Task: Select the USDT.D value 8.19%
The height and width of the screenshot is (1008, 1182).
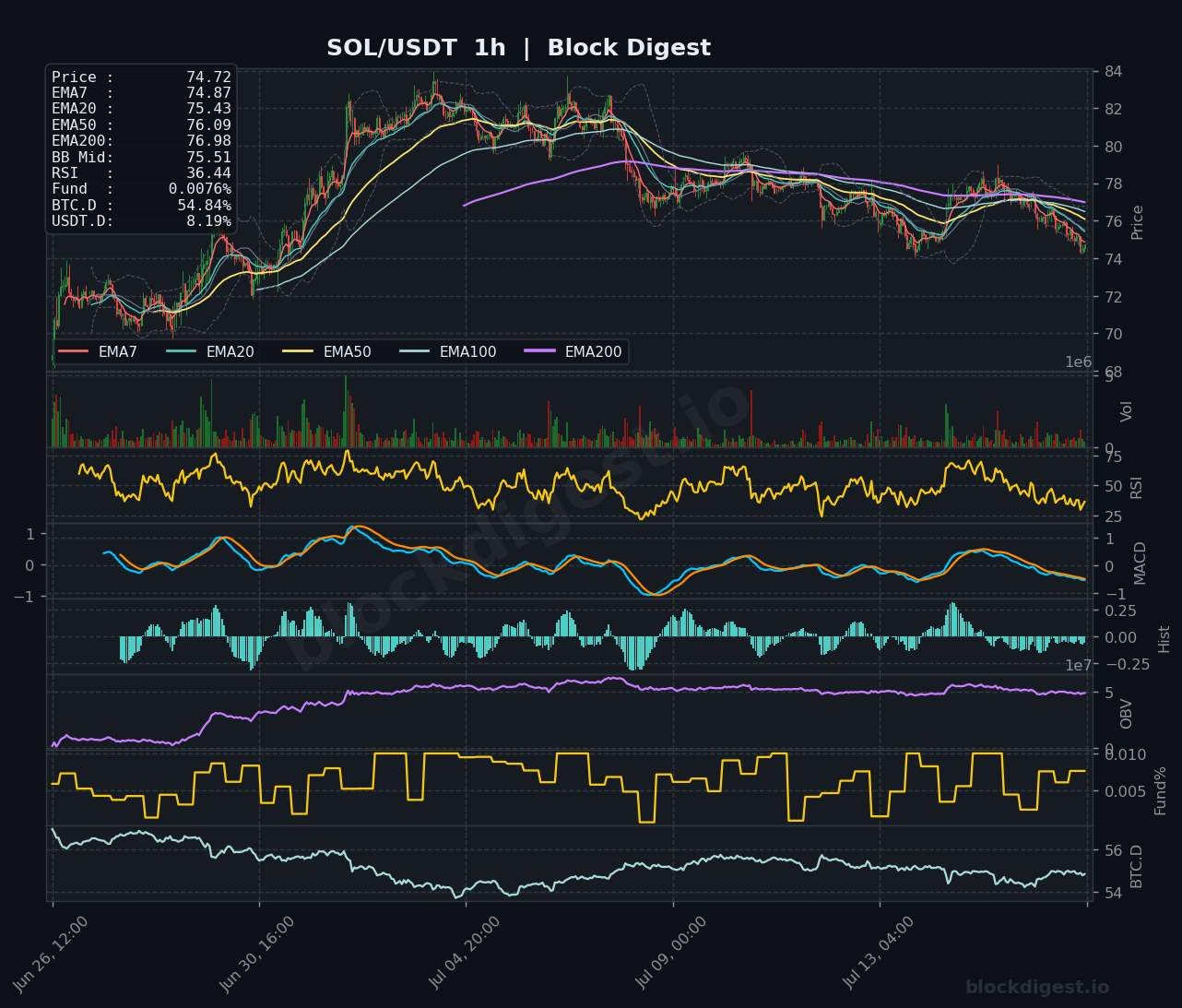Action: click(208, 221)
